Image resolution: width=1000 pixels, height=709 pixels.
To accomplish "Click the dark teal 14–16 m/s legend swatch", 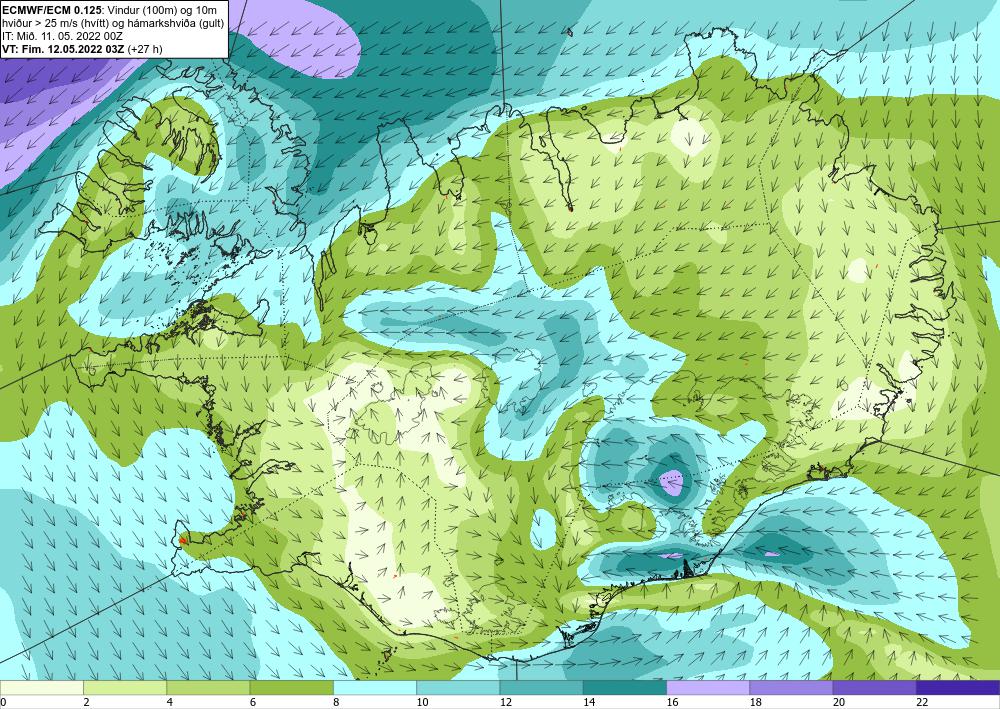I will tap(625, 688).
